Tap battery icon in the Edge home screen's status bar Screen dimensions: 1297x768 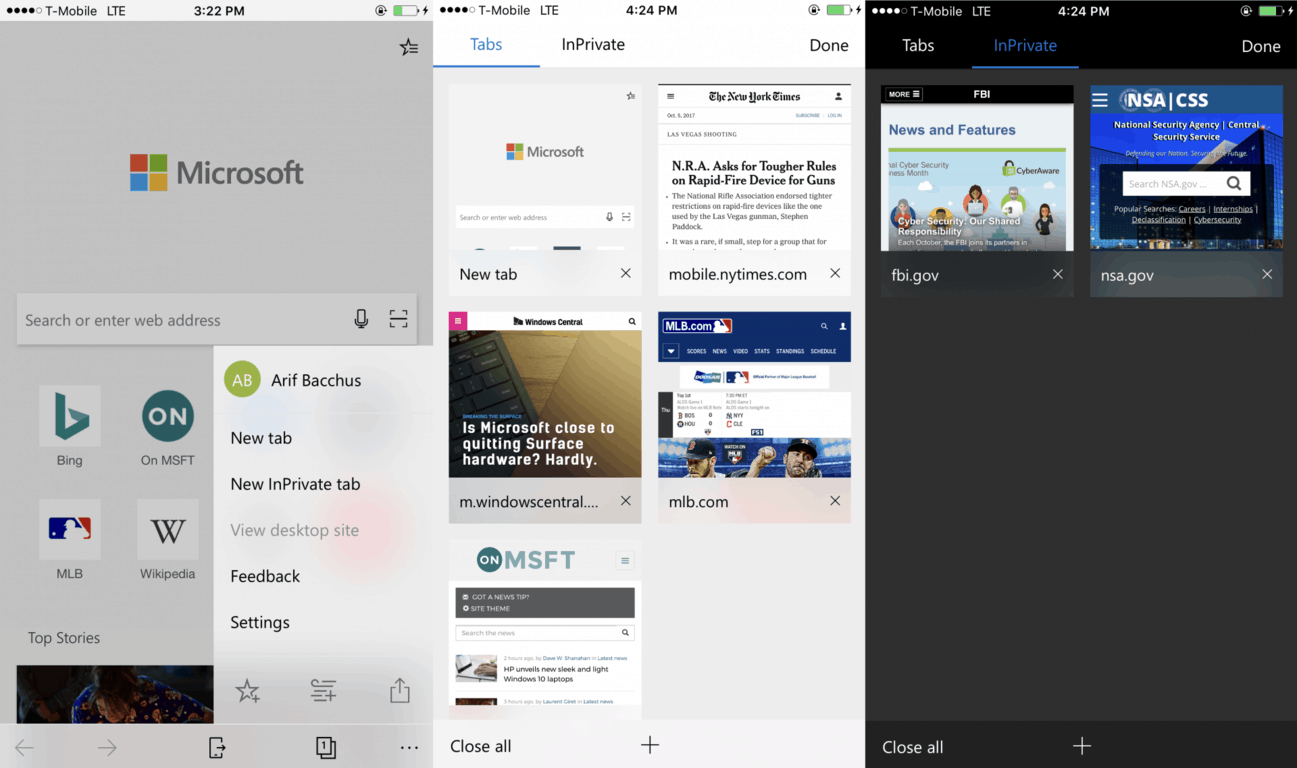click(406, 11)
